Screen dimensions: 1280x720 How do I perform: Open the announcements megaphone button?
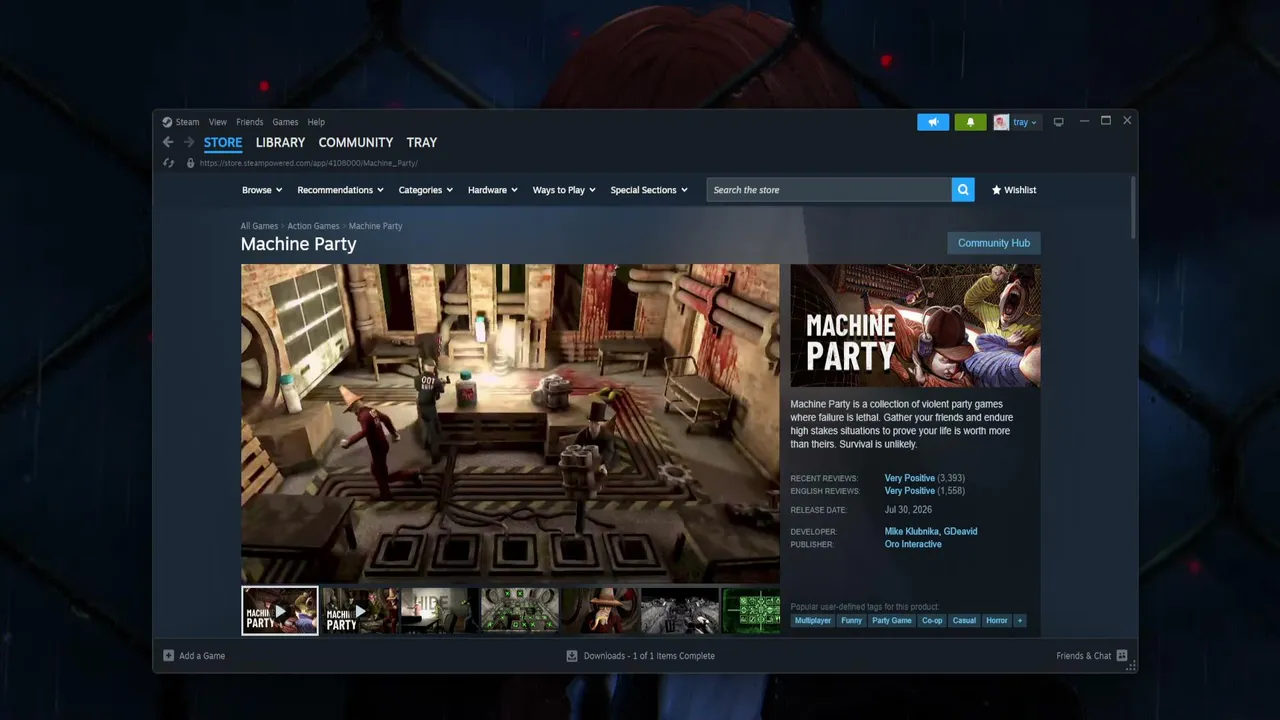click(x=933, y=122)
